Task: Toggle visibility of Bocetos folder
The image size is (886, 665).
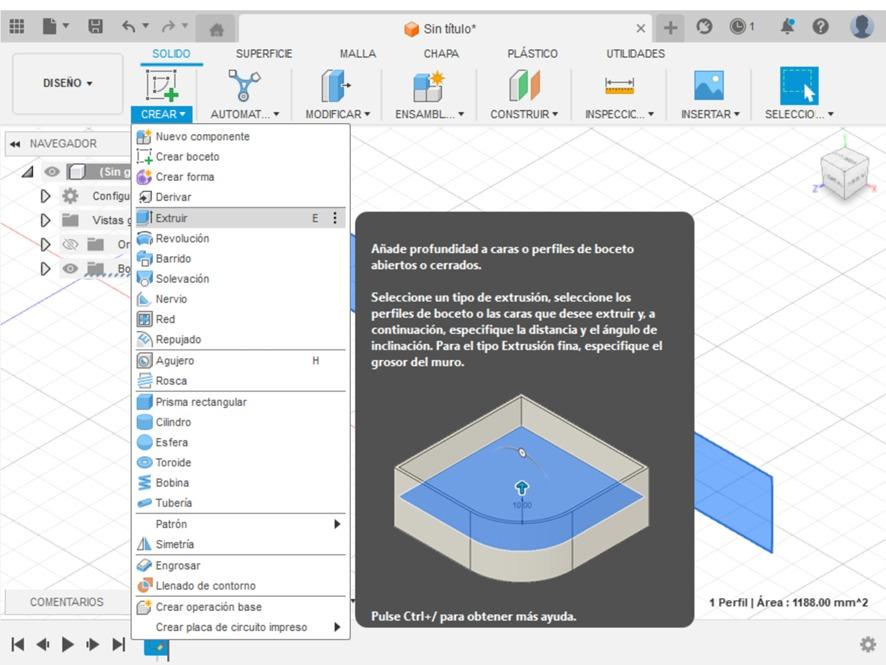Action: 70,268
